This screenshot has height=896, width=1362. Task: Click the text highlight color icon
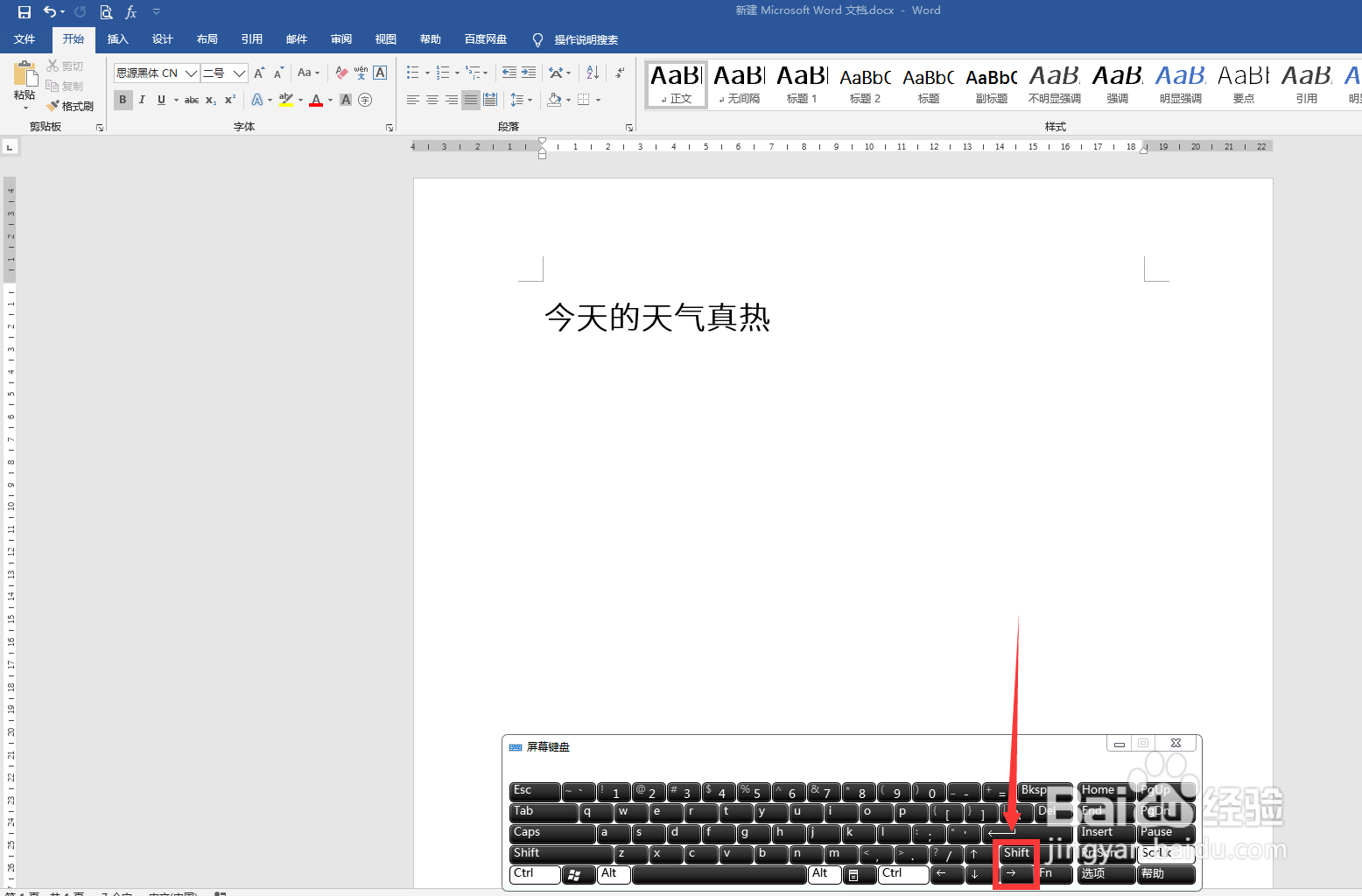pos(286,100)
